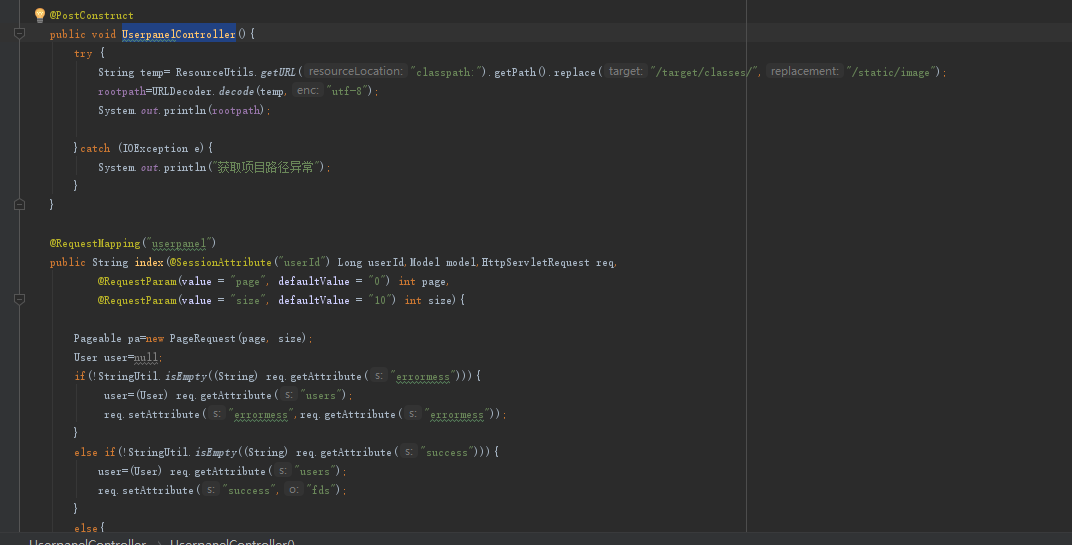This screenshot has width=1072, height=545.
Task: Click the index method name
Action: [149, 262]
